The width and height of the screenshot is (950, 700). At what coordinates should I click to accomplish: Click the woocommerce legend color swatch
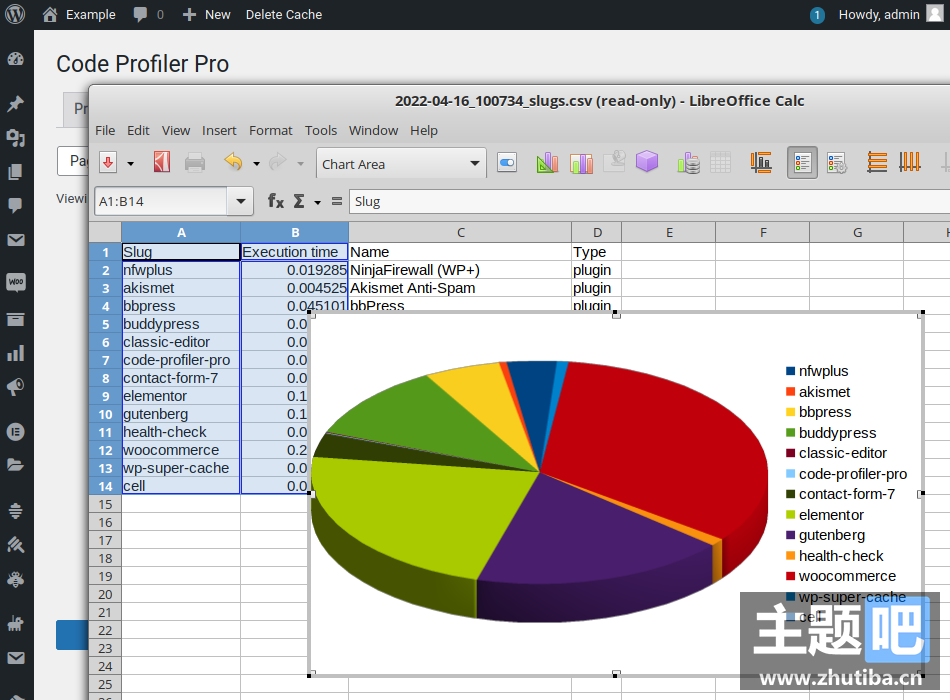(790, 576)
